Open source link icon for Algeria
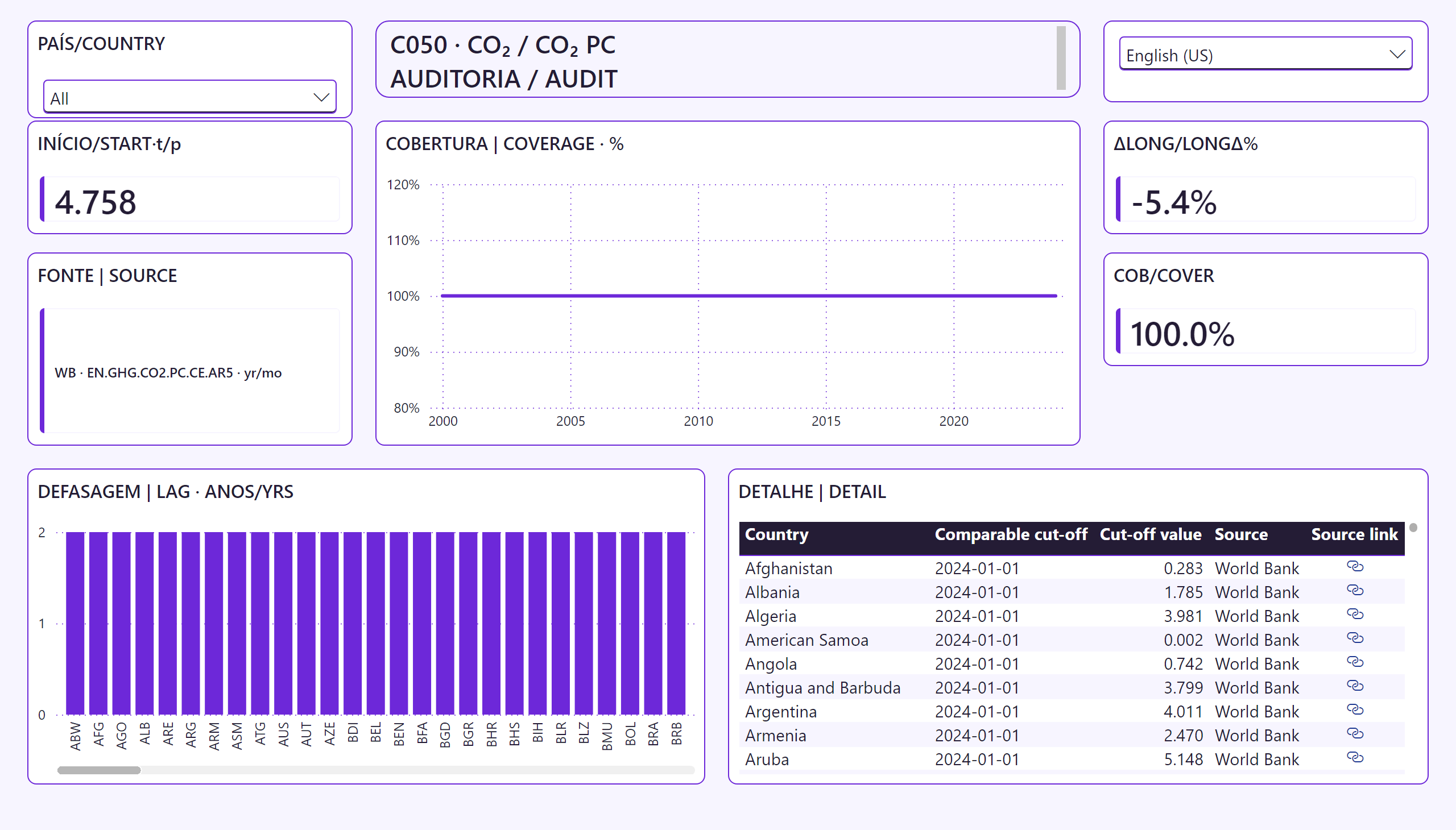 (1355, 615)
